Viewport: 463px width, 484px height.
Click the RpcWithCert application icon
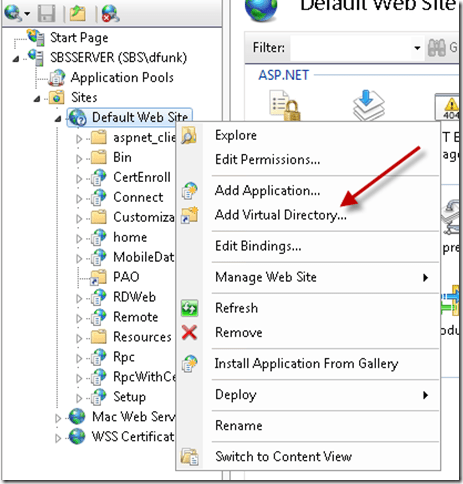click(99, 377)
